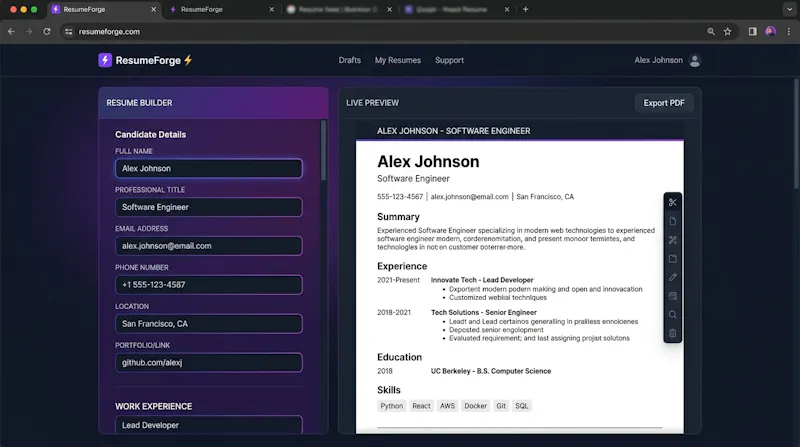Click the magnifier icon in preview toolbar
The image size is (800, 447).
(672, 315)
